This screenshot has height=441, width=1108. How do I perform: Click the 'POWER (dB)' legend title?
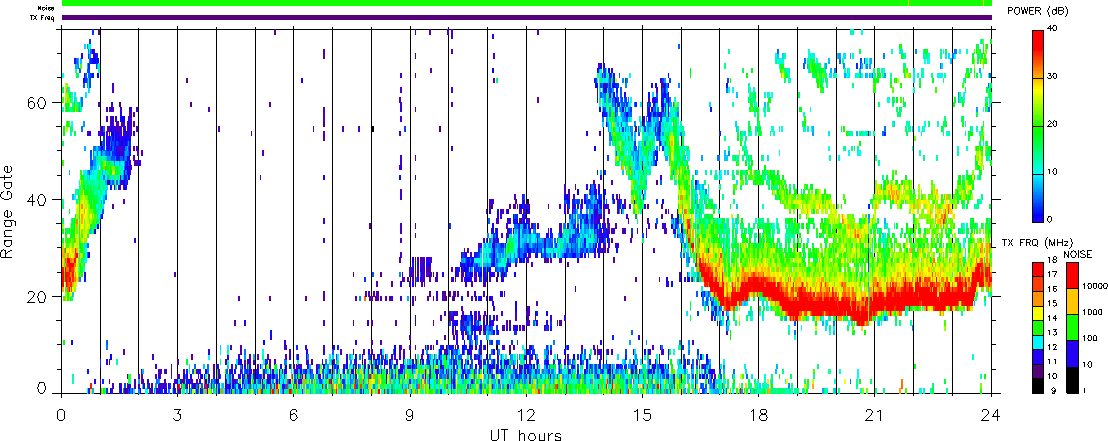coord(1037,12)
